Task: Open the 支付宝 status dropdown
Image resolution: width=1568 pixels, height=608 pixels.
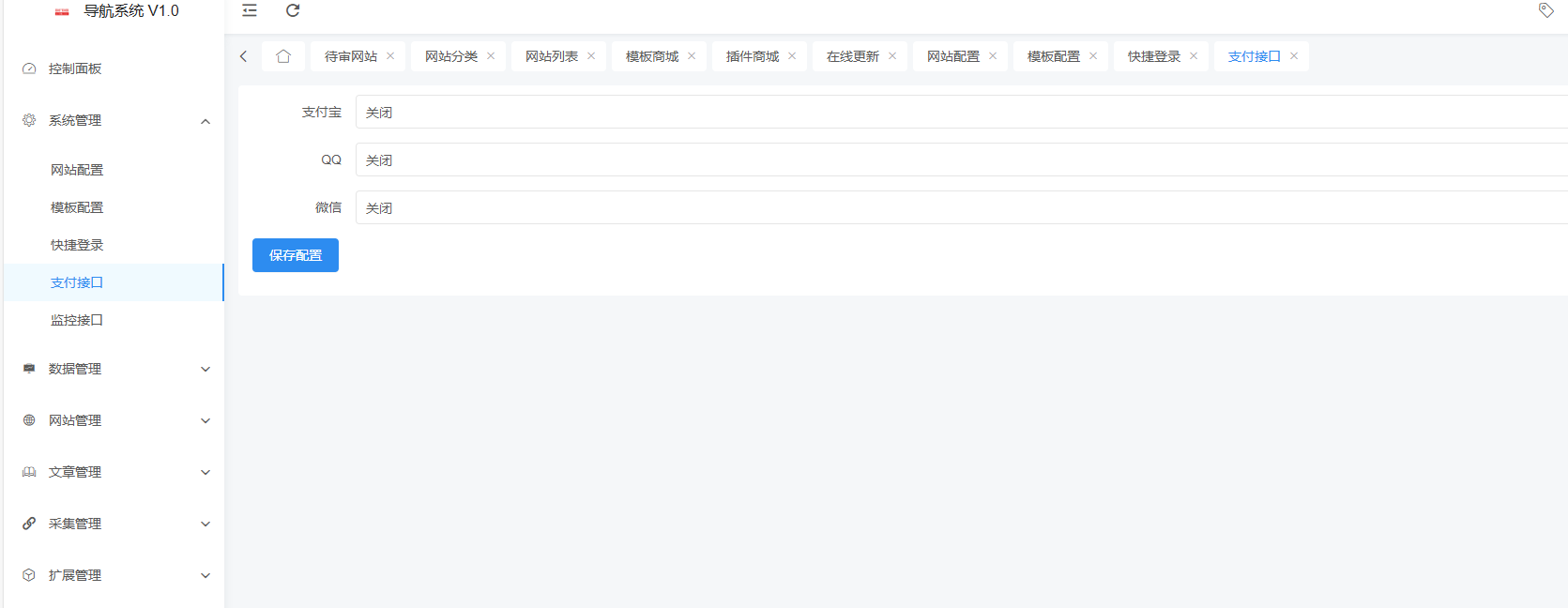Action: [x=962, y=112]
